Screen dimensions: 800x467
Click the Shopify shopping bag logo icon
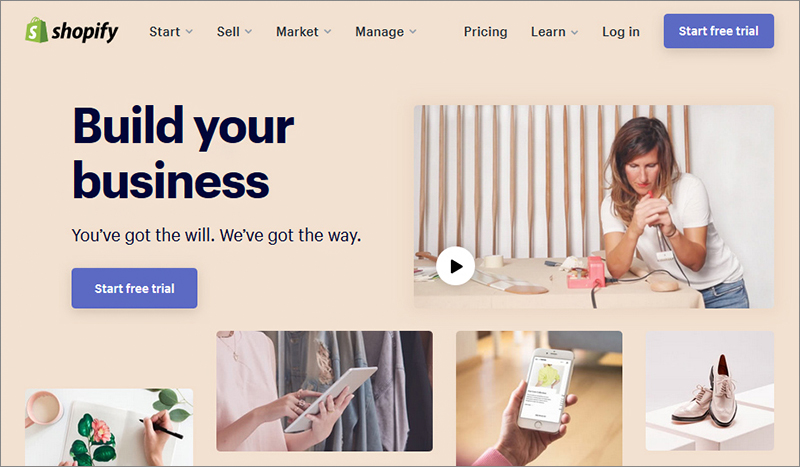coord(36,30)
